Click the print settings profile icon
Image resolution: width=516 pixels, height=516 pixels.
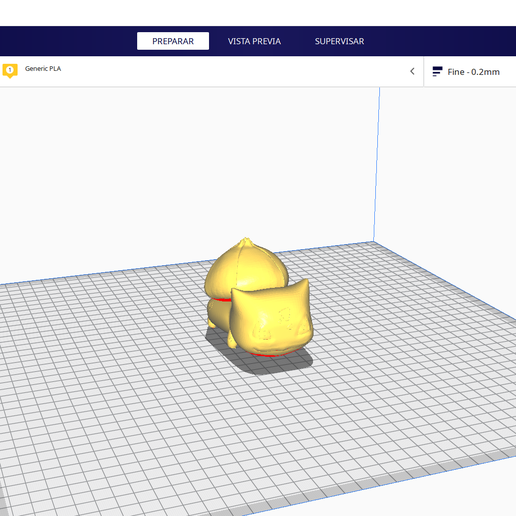[437, 71]
